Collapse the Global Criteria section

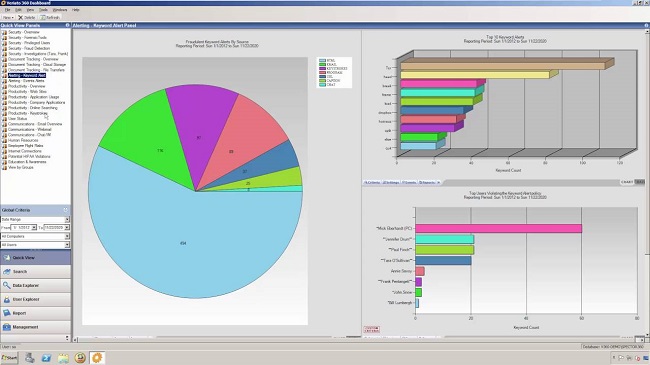pyautogui.click(x=65, y=210)
